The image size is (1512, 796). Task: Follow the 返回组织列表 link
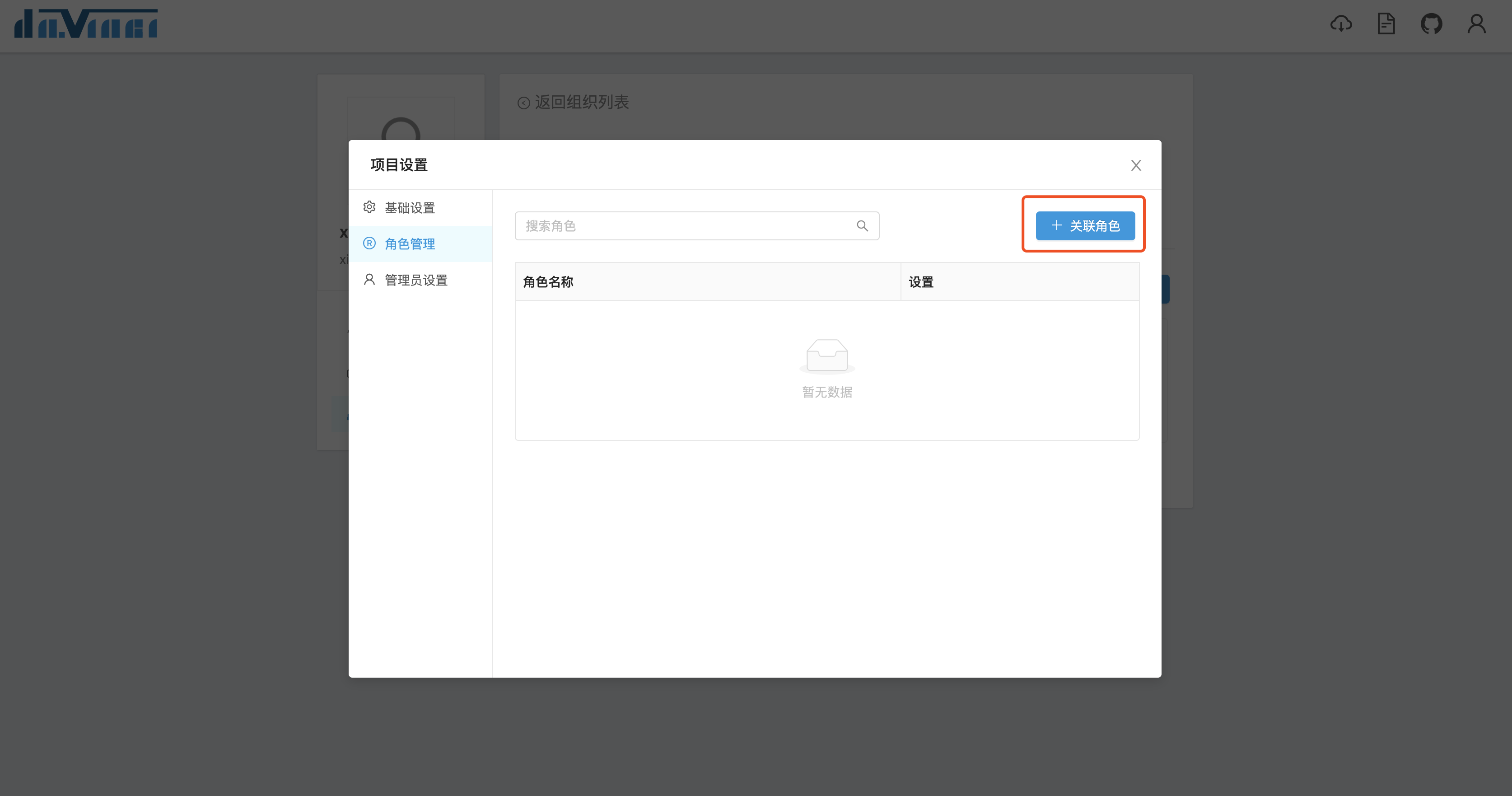click(581, 102)
